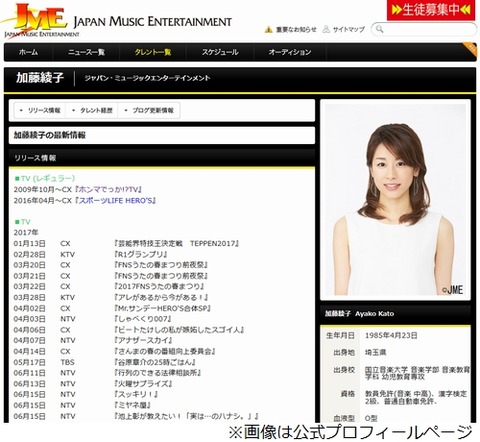The height and width of the screenshot is (442, 480).
Task: Click the TBS channel cell
Action: (67, 362)
